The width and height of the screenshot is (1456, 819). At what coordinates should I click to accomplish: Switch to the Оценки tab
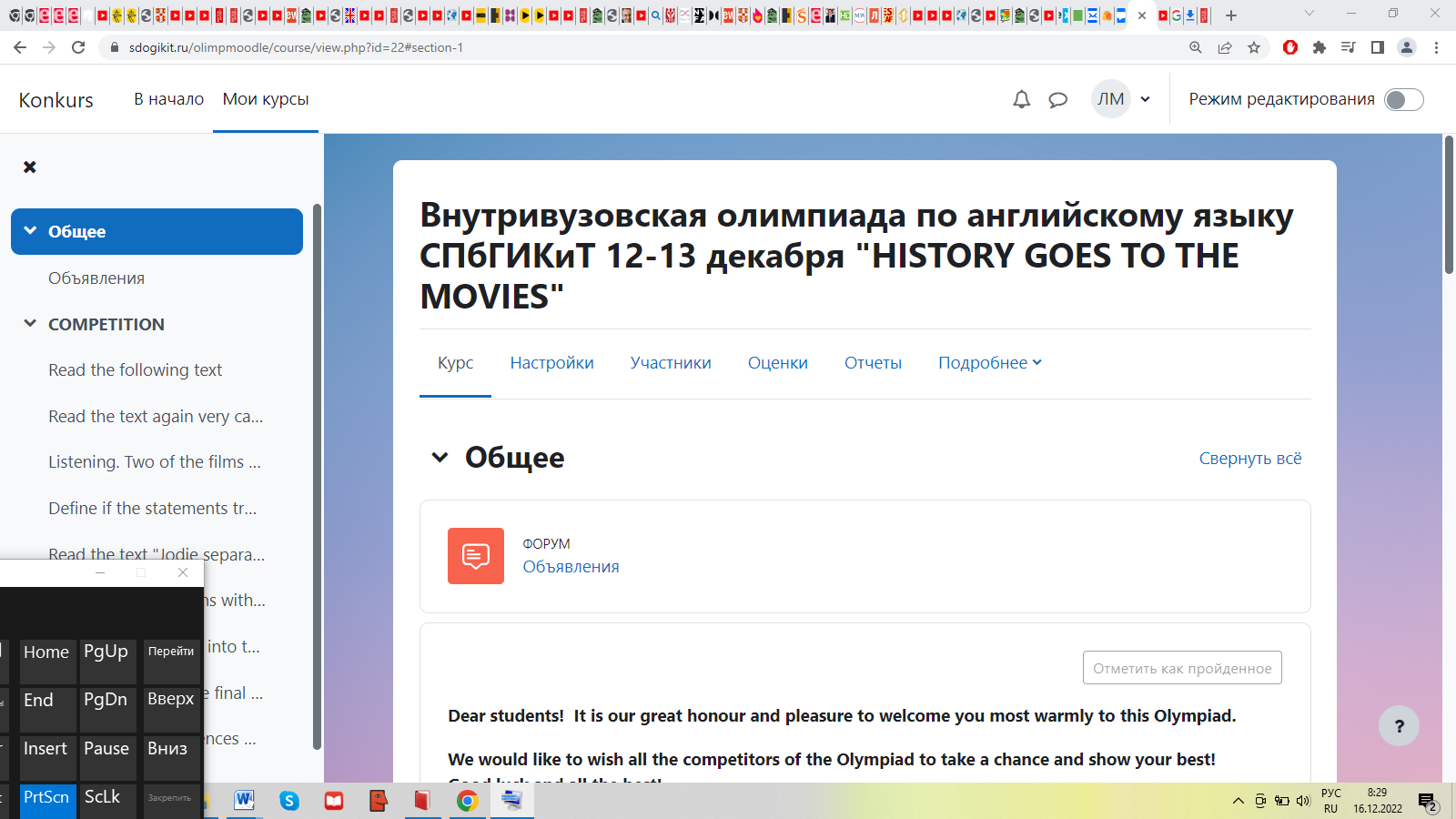click(778, 363)
